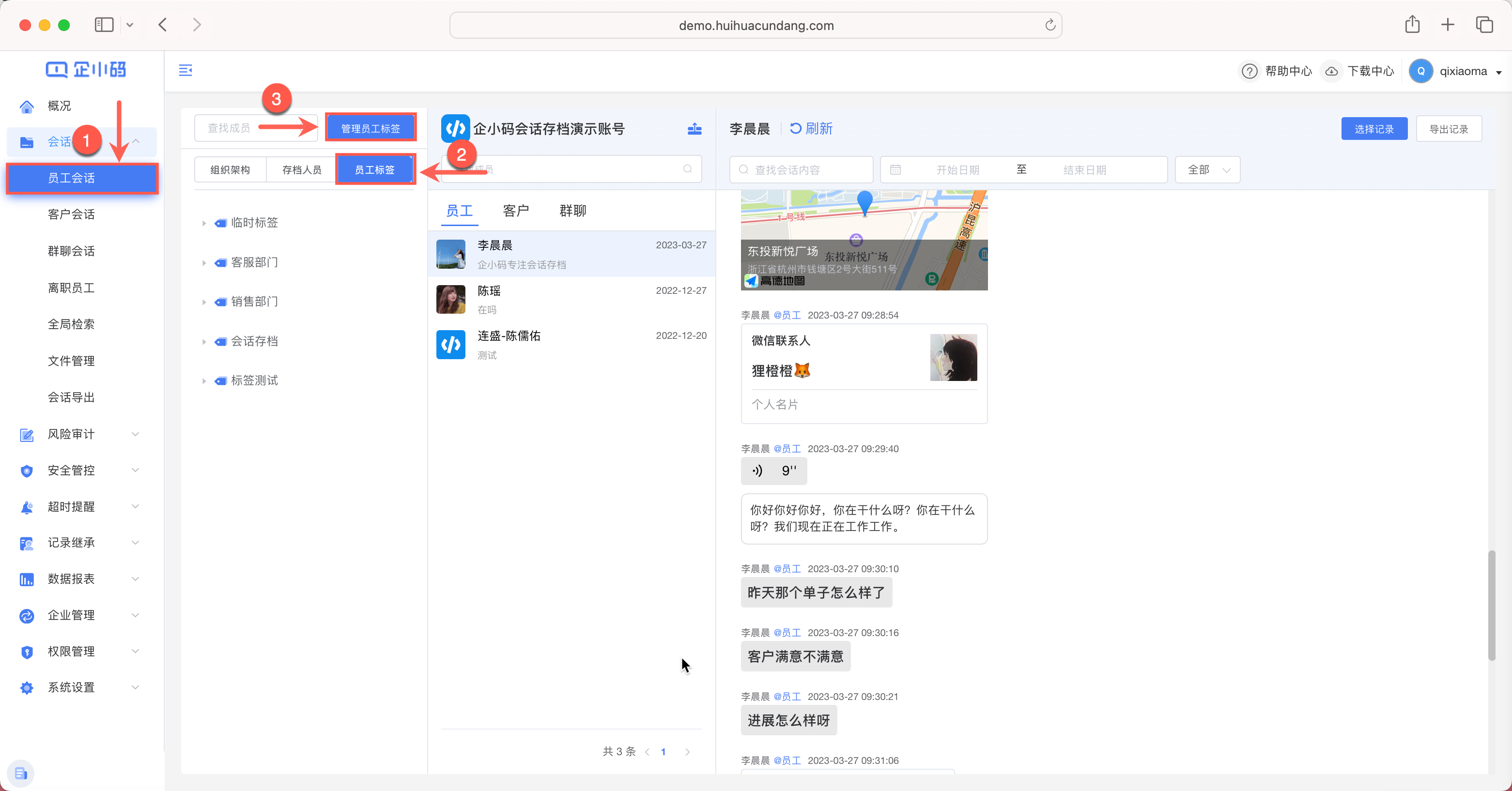Switch to the 组织架构 tab
Image resolution: width=1512 pixels, height=791 pixels.
(x=230, y=169)
